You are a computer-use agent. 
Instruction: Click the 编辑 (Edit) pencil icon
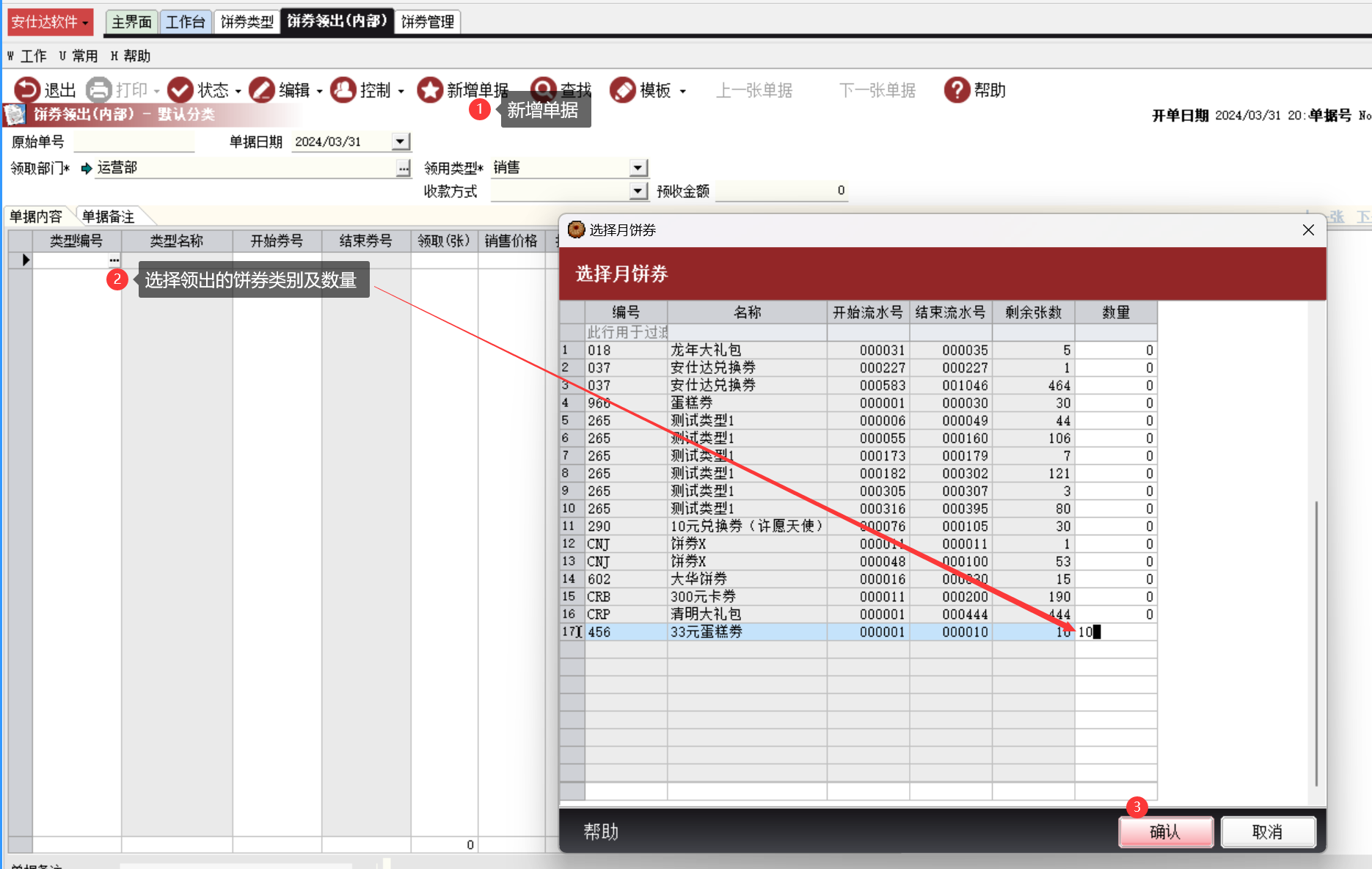(261, 90)
